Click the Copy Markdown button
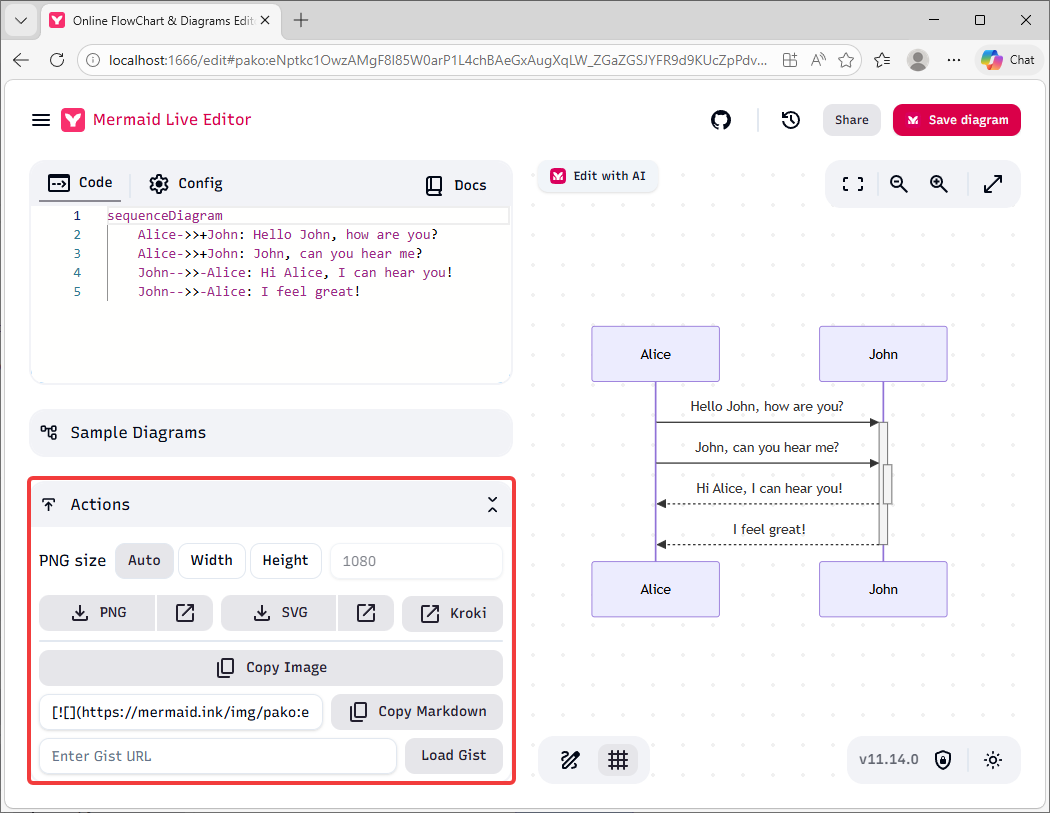The width and height of the screenshot is (1050, 813). (x=417, y=712)
